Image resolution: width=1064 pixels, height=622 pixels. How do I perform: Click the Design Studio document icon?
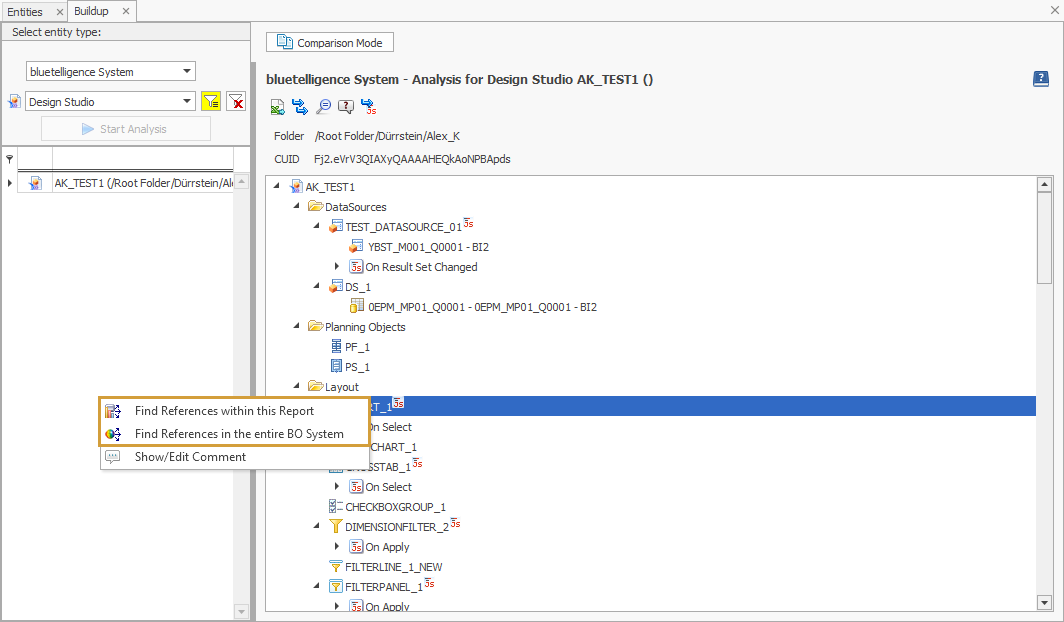13,101
